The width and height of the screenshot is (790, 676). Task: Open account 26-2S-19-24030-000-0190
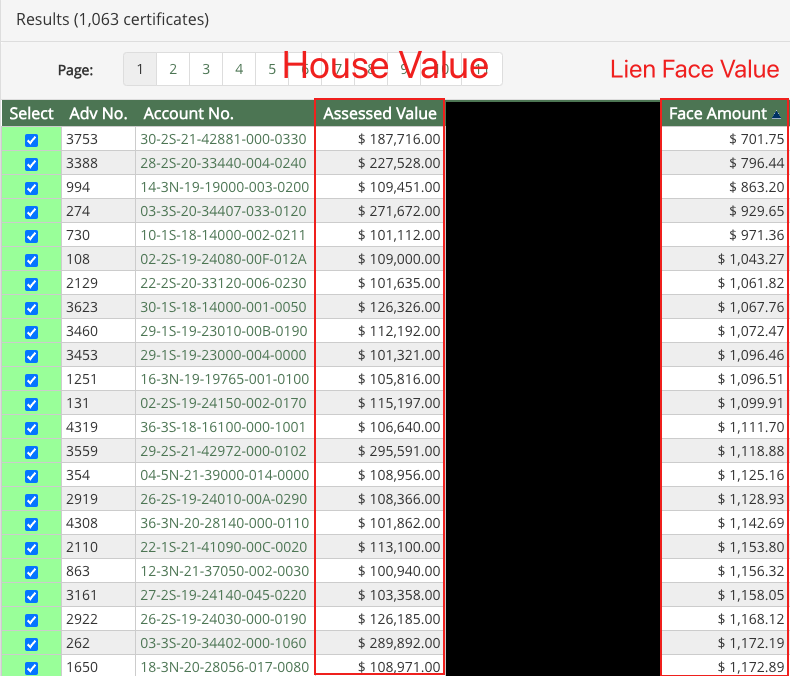[x=223, y=619]
